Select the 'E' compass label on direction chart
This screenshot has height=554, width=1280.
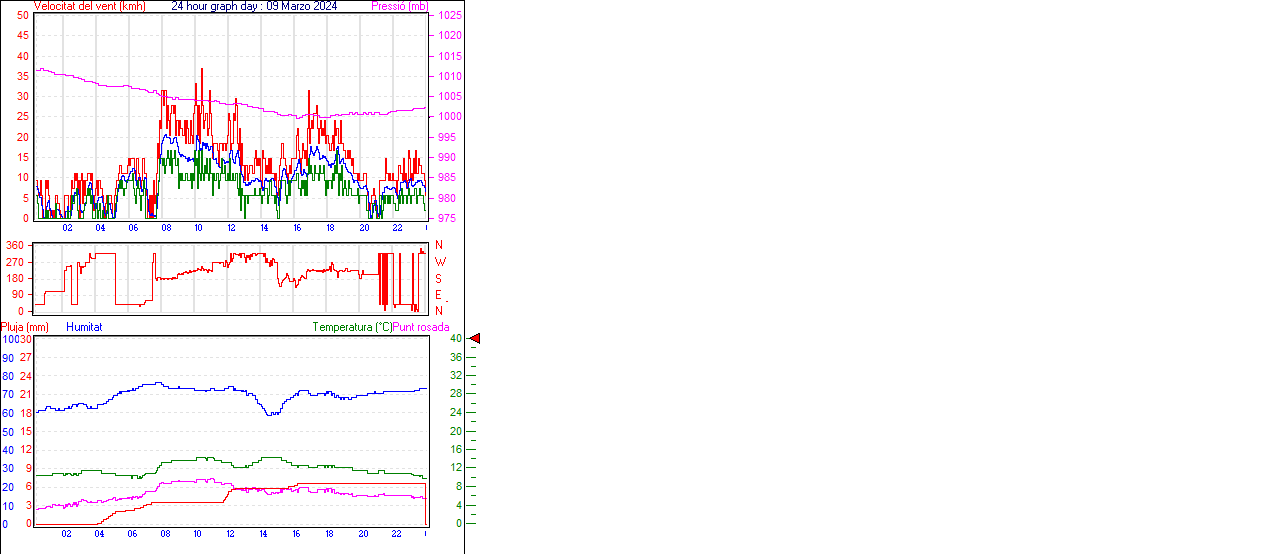point(439,295)
